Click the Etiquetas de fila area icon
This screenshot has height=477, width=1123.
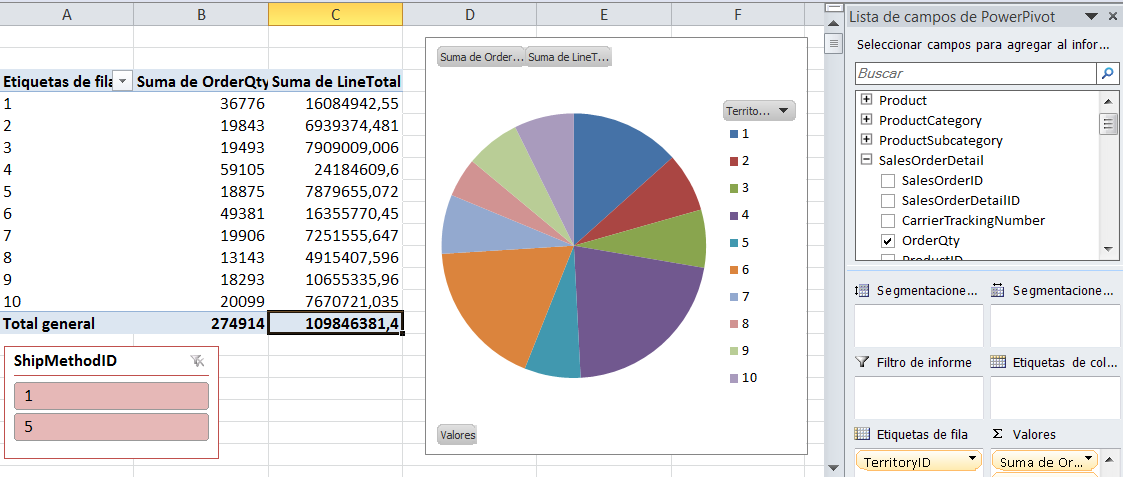[862, 434]
